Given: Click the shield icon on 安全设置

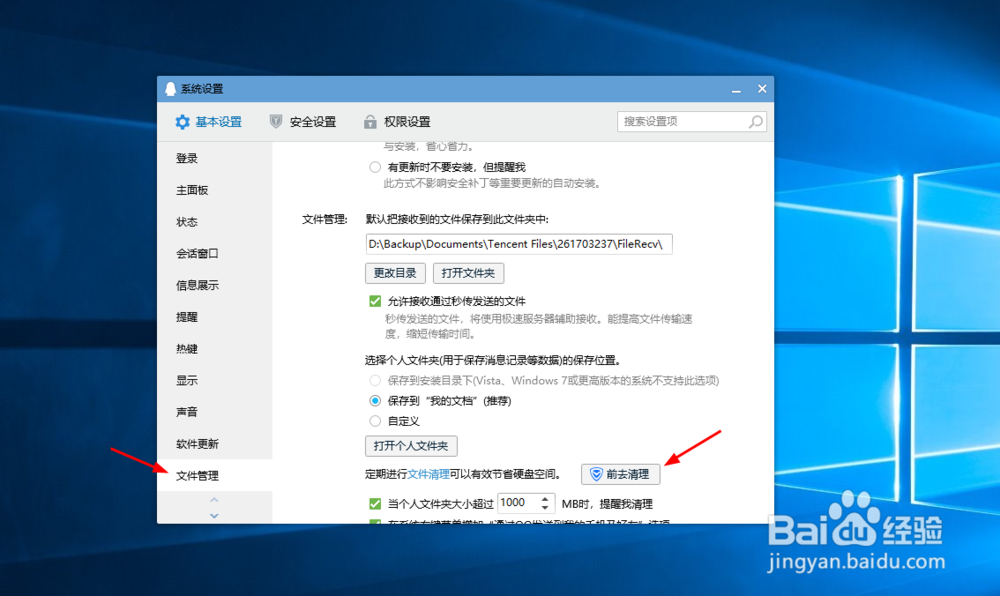Looking at the screenshot, I should 276,121.
